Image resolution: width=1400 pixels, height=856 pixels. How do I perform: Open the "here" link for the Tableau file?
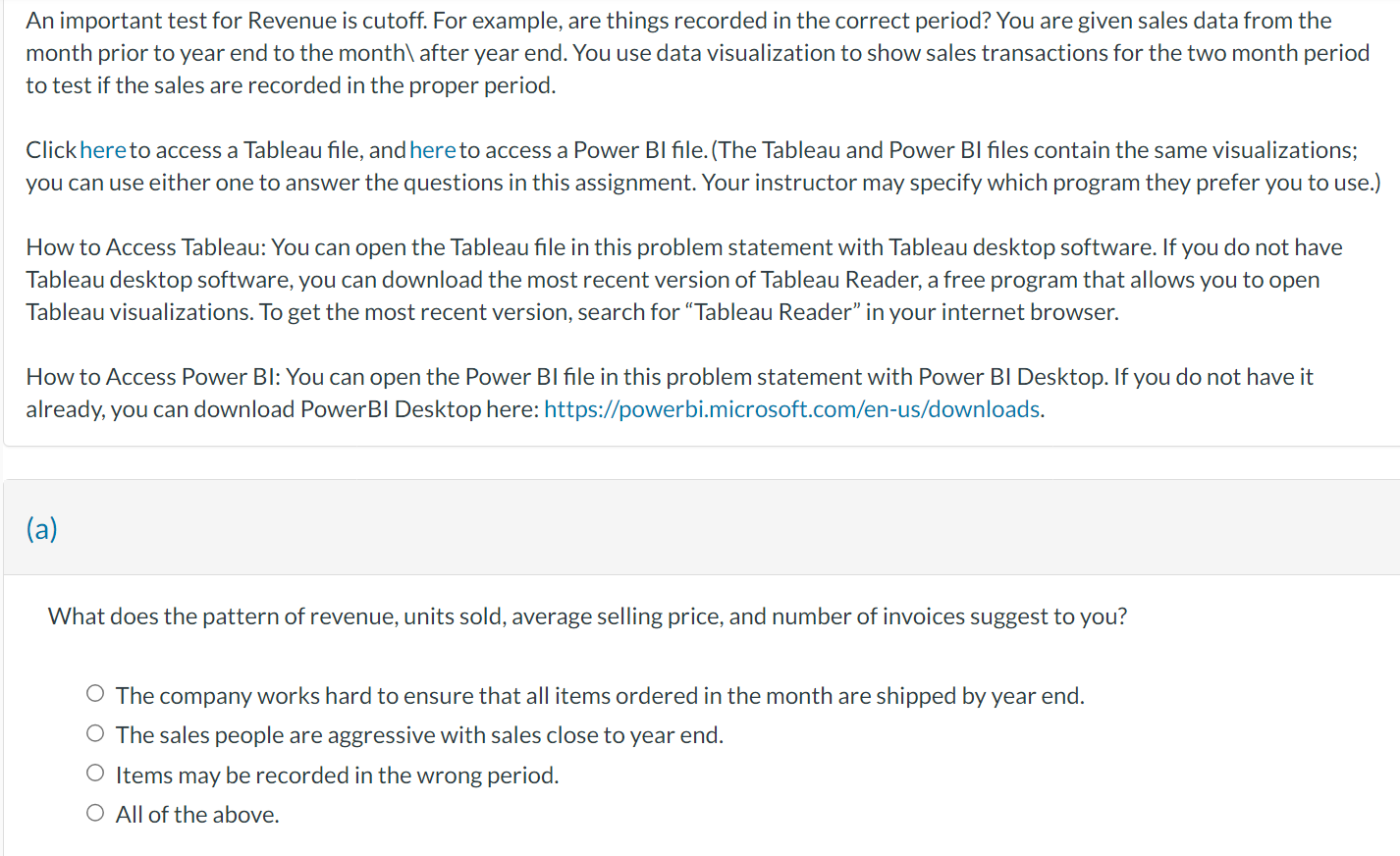click(x=103, y=150)
